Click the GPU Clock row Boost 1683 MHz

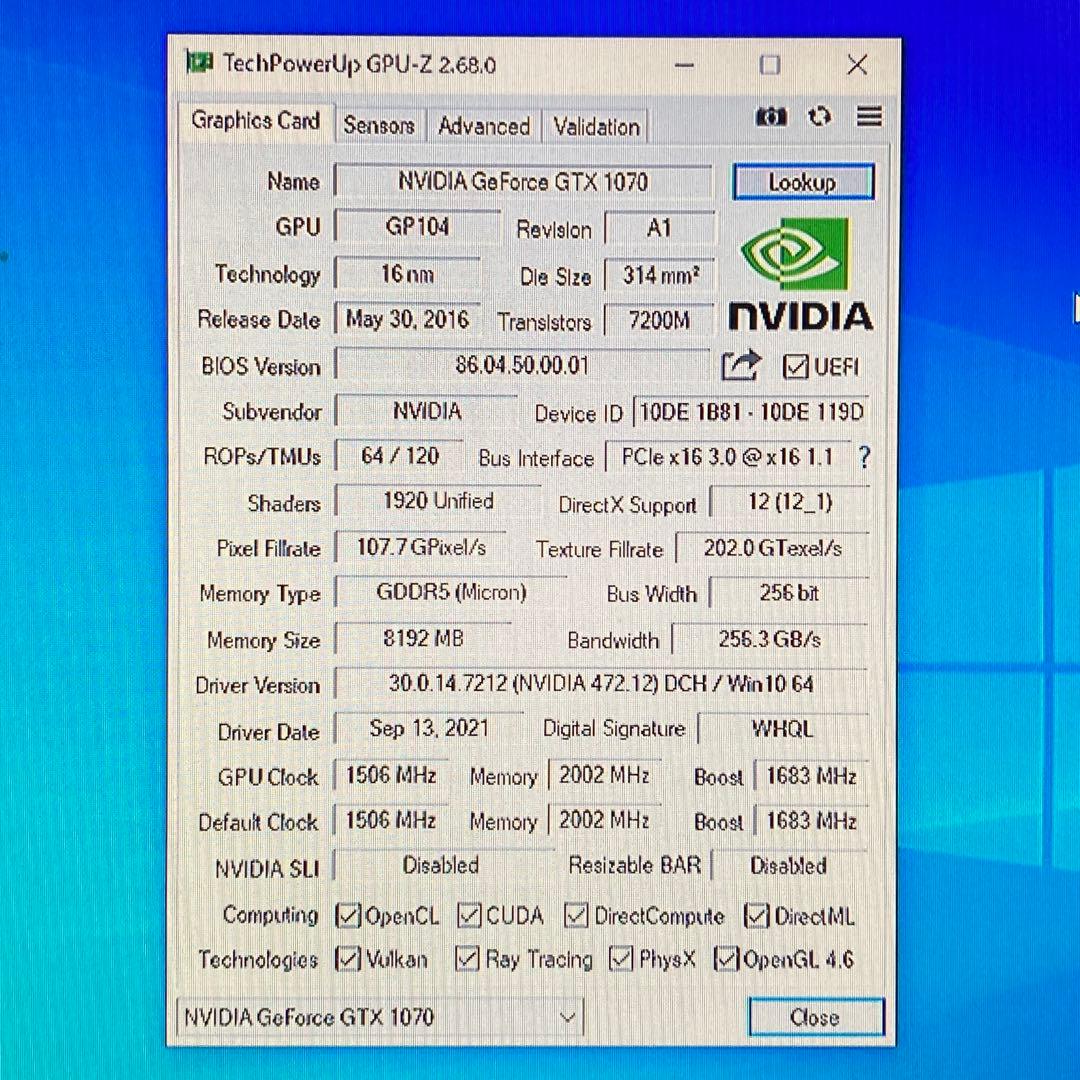[811, 776]
